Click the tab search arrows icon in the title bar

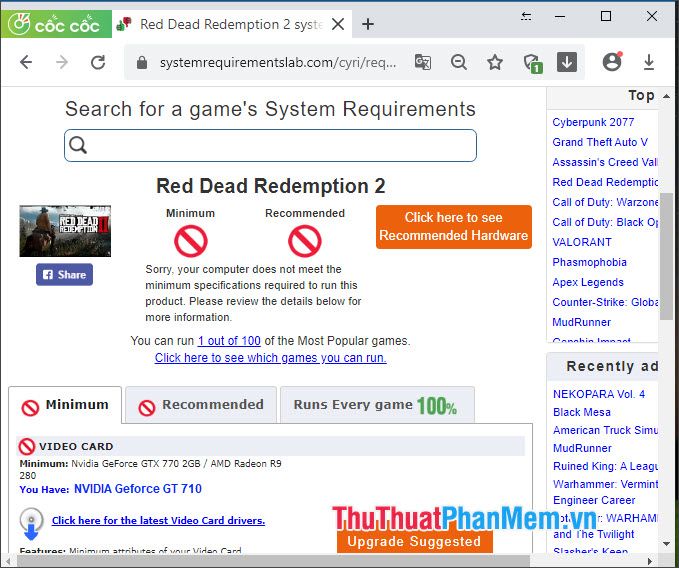526,16
